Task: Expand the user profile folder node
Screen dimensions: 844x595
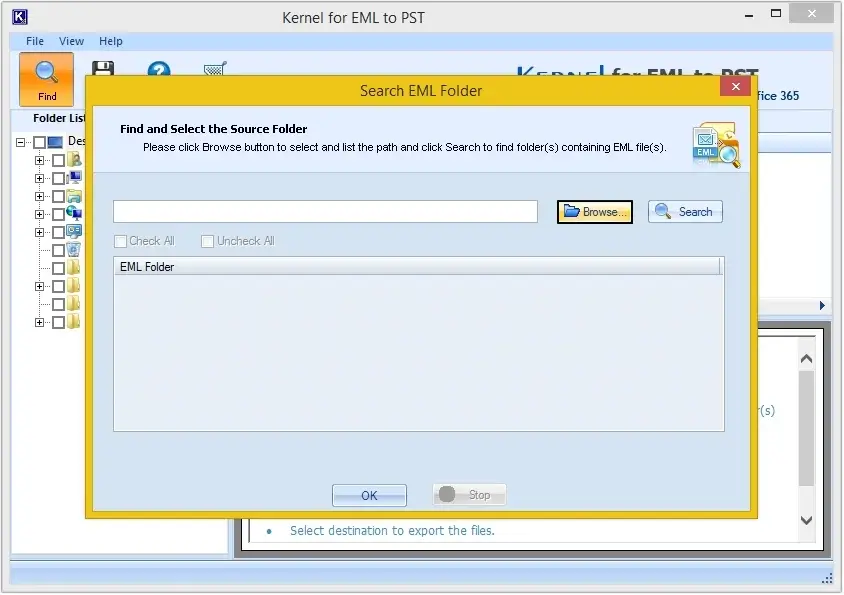Action: pyautogui.click(x=39, y=160)
